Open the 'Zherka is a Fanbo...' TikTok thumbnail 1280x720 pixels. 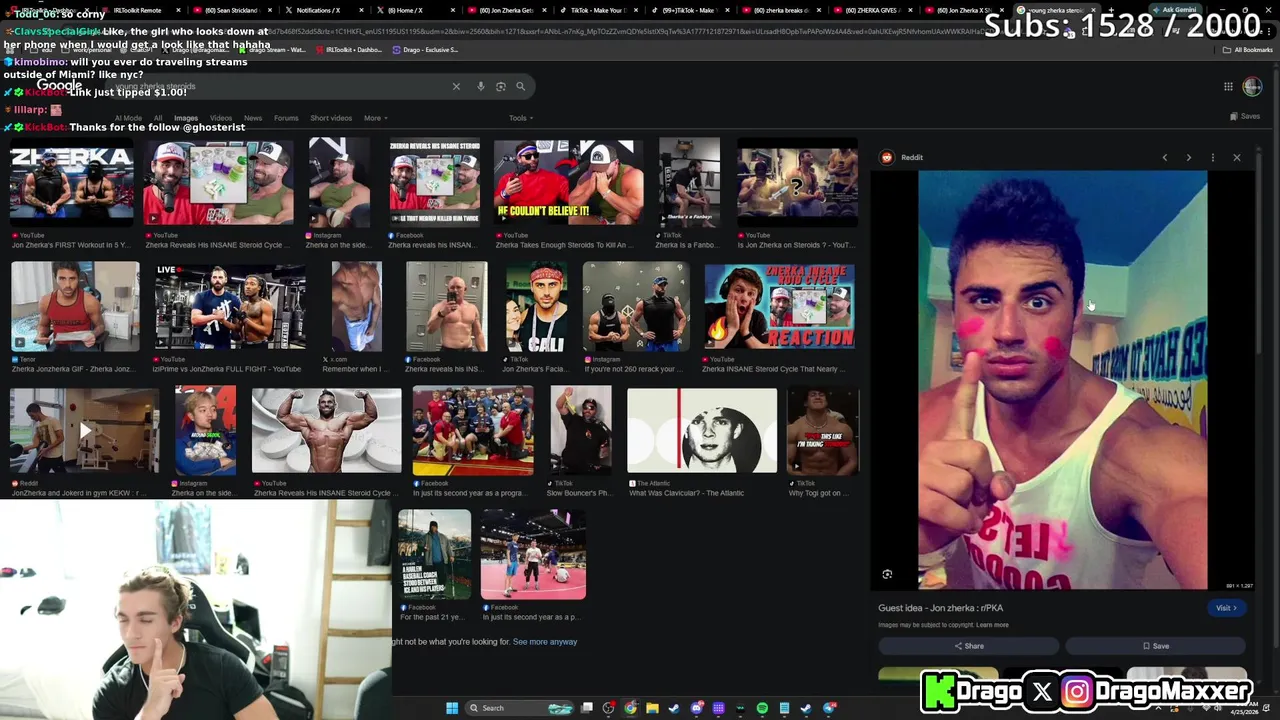click(689, 182)
